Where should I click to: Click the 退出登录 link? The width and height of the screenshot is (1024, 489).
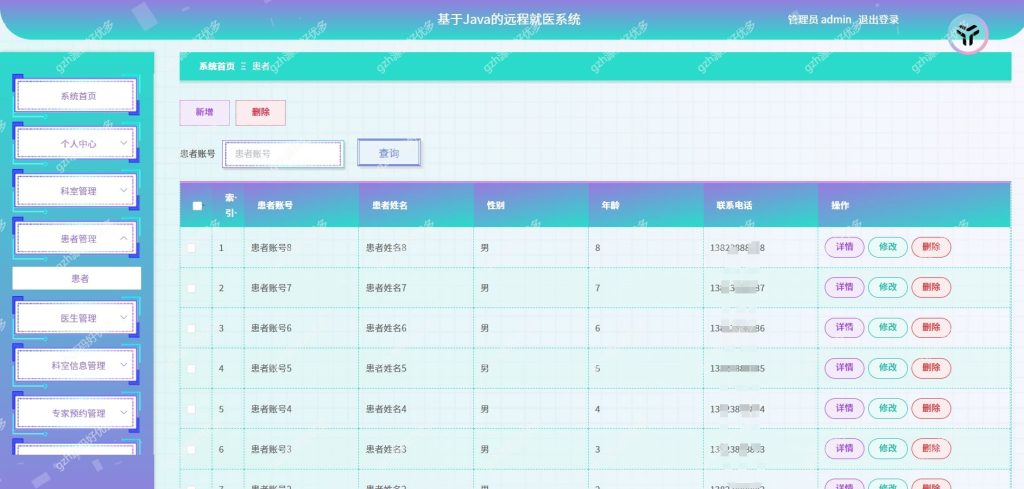878,20
